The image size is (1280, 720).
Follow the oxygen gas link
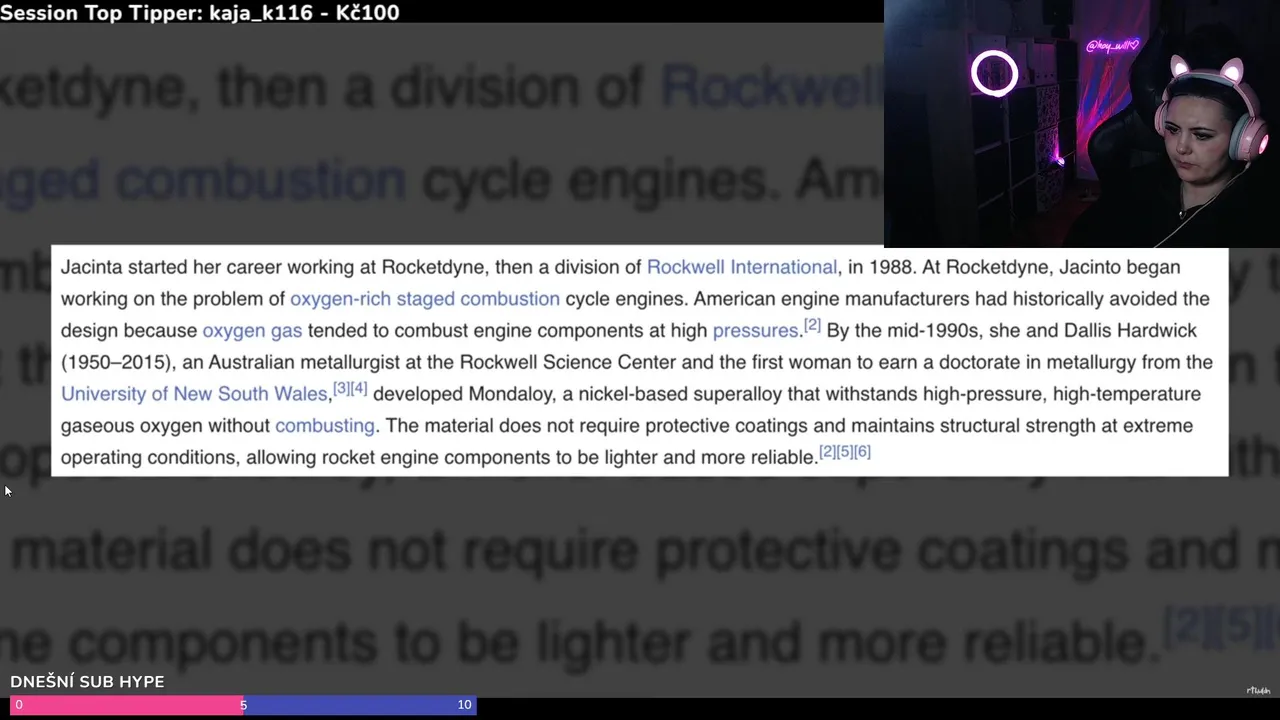[x=252, y=331]
